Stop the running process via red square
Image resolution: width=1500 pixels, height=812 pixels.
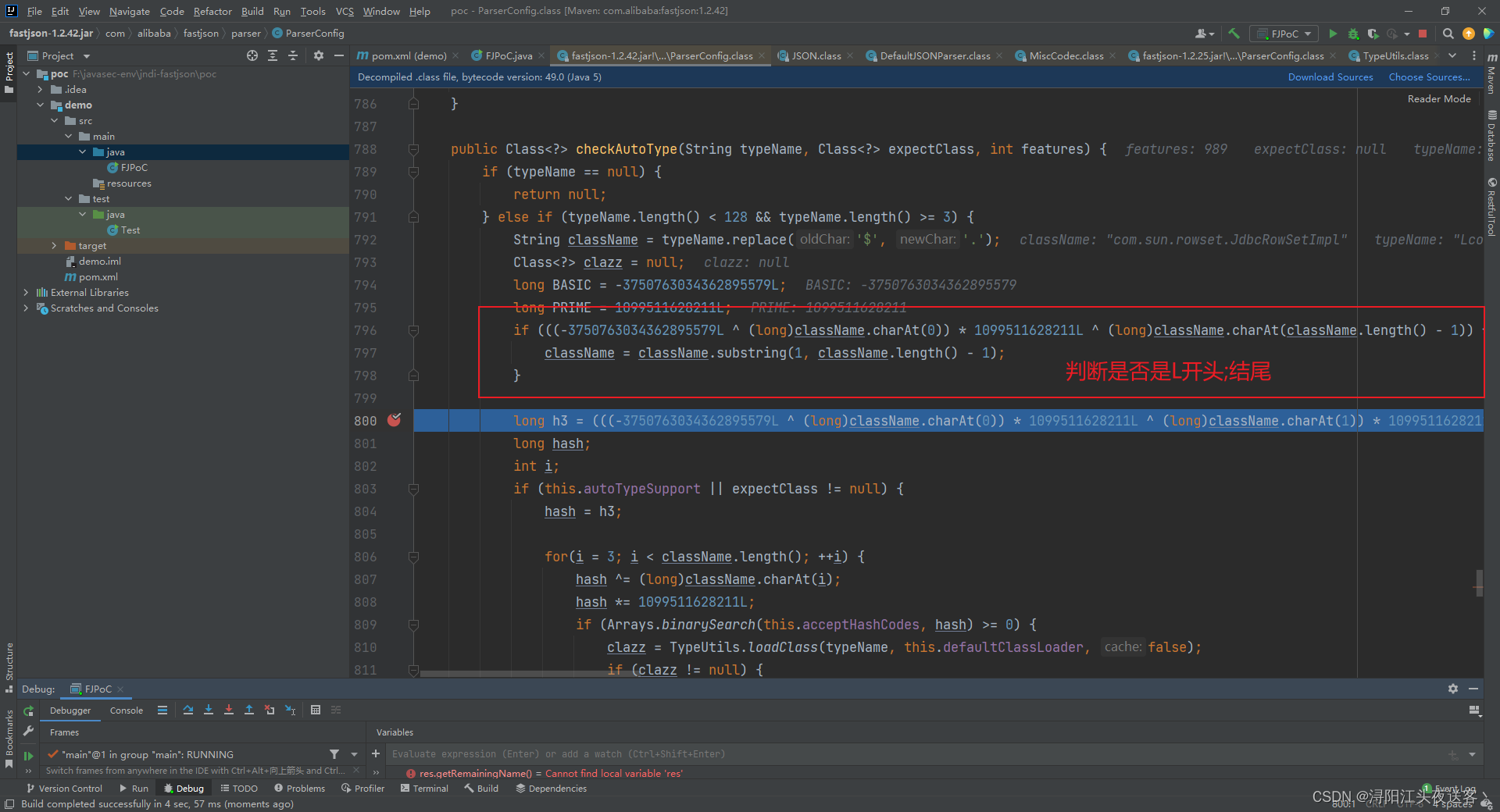(1423, 34)
